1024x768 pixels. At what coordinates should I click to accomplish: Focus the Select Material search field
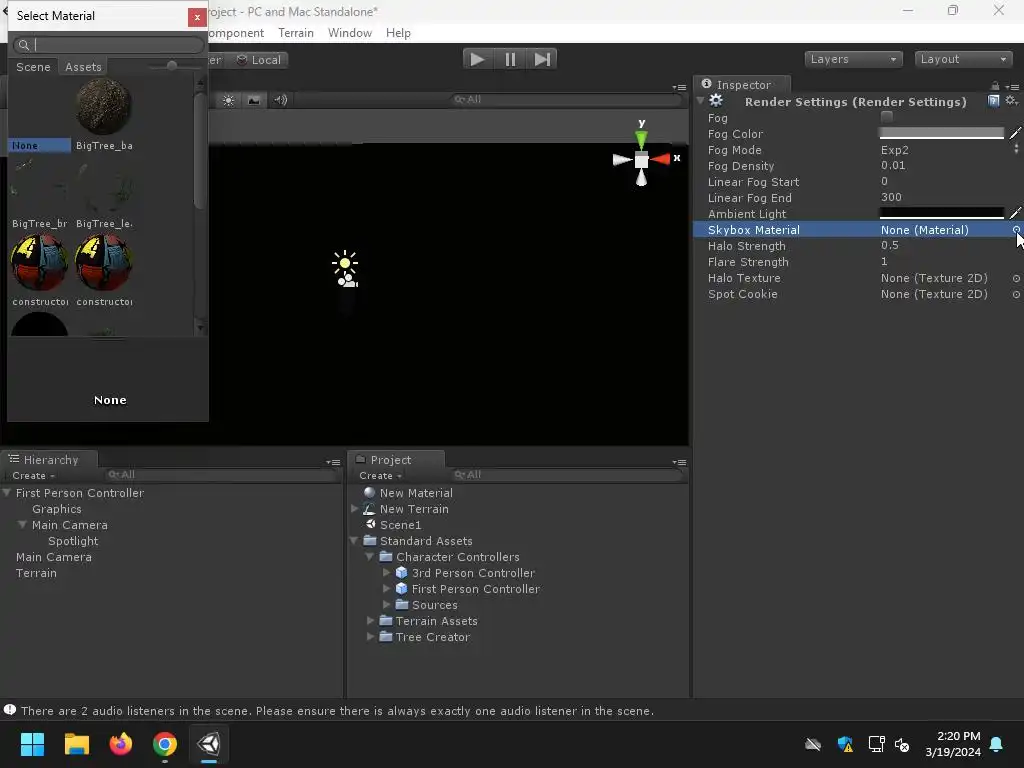click(108, 44)
